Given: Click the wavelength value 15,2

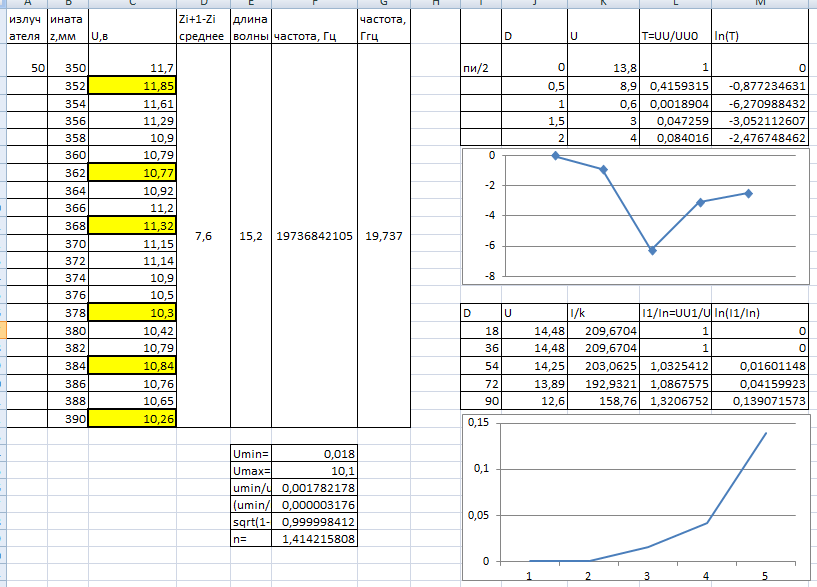Looking at the screenshot, I should [x=251, y=236].
